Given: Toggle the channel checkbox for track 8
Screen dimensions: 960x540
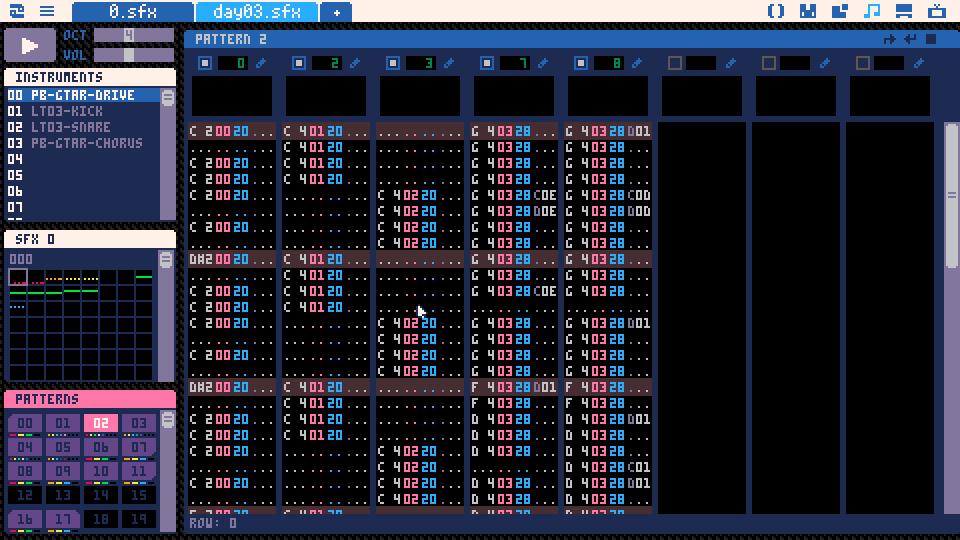Looking at the screenshot, I should (x=581, y=63).
